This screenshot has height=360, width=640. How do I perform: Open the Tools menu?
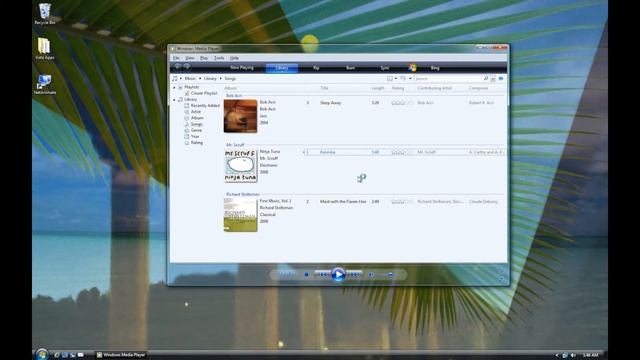[x=219, y=58]
